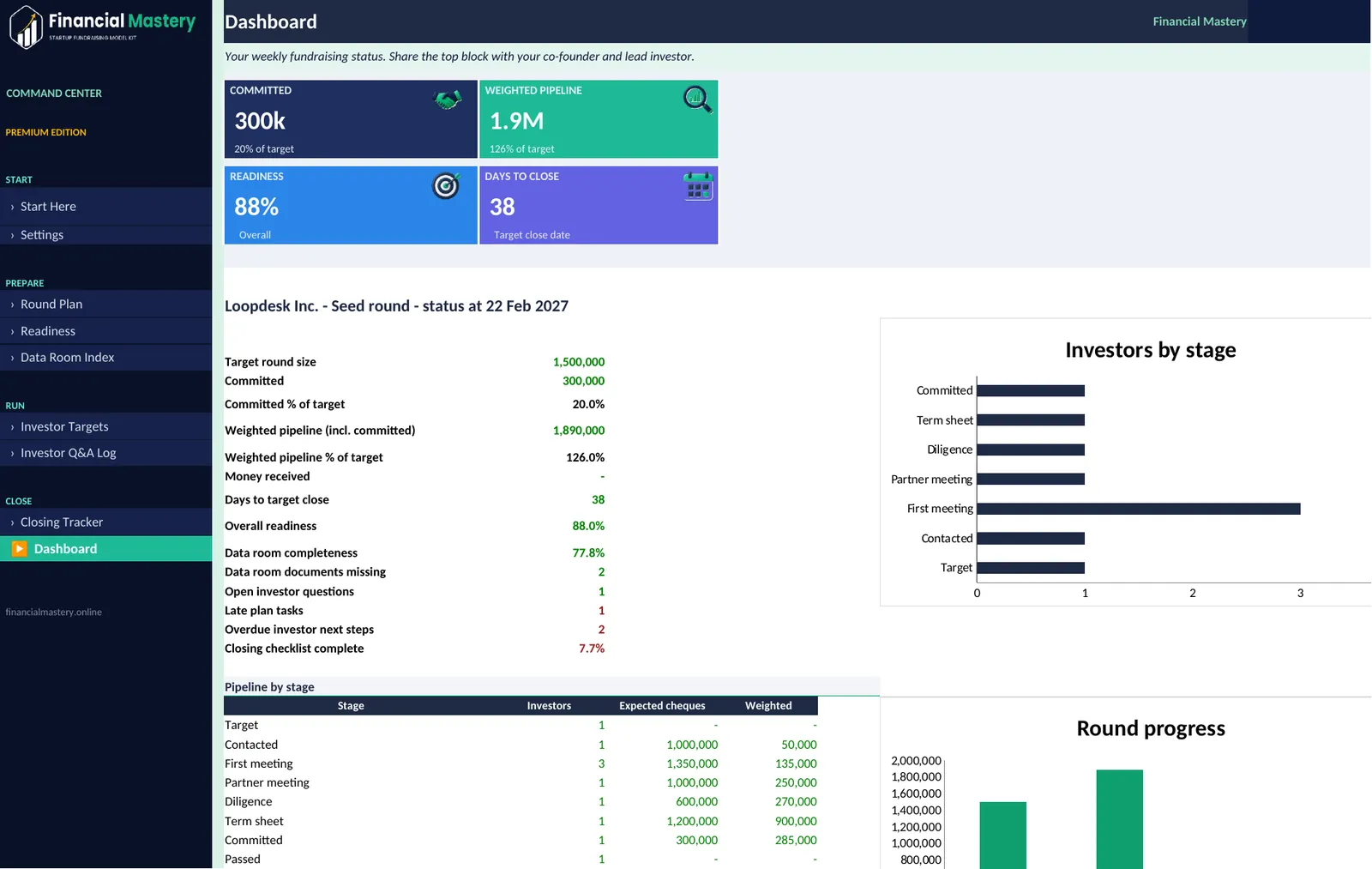Expand chevron next to Investor Targets

[12, 427]
